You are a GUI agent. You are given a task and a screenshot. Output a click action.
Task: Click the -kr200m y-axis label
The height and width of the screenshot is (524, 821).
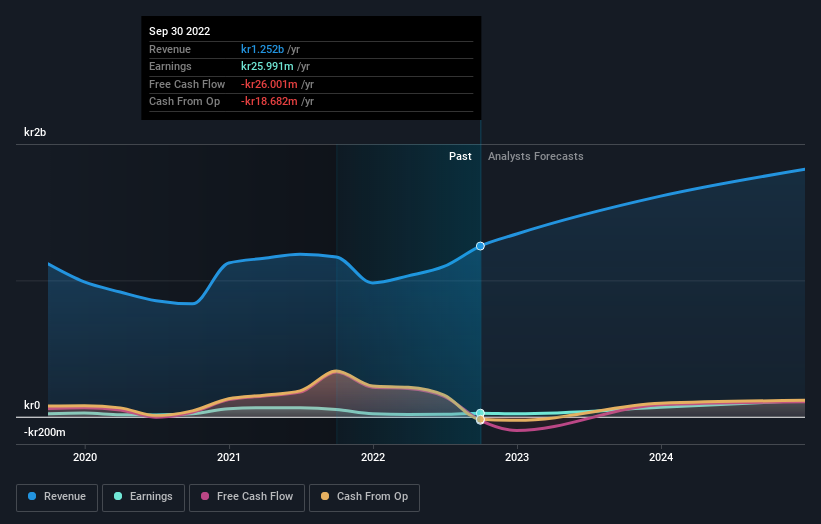(x=45, y=432)
